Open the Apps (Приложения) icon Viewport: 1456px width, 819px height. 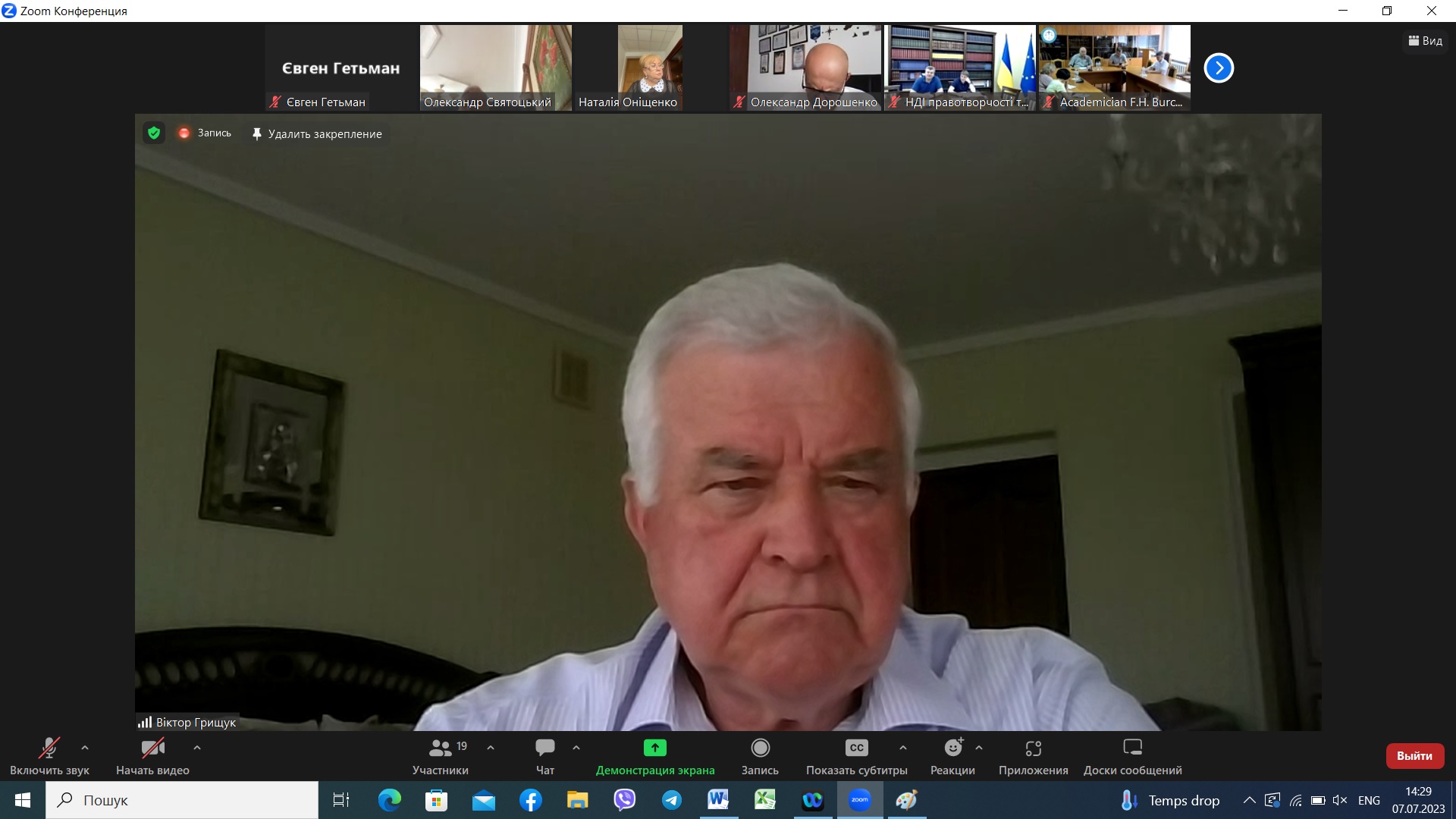point(1033,748)
